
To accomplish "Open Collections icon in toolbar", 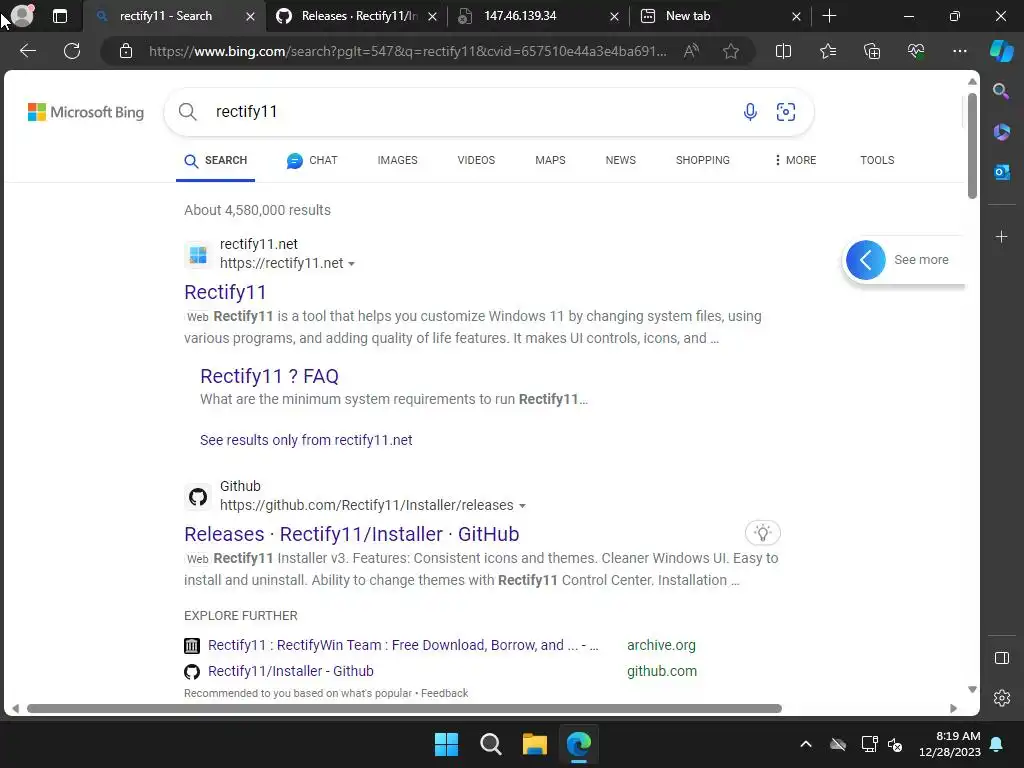I will coord(872,51).
